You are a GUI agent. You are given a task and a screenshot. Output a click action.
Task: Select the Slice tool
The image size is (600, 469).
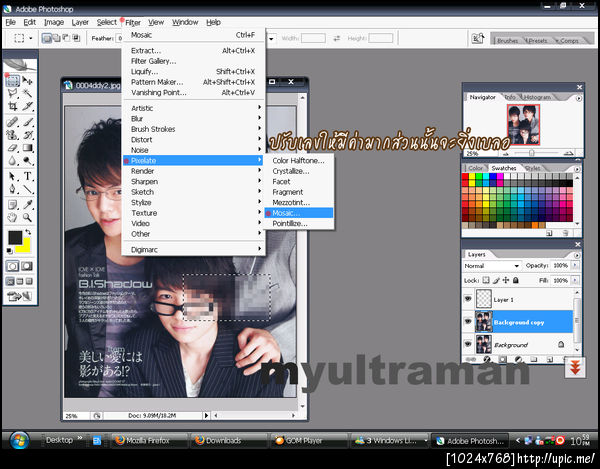[28, 106]
